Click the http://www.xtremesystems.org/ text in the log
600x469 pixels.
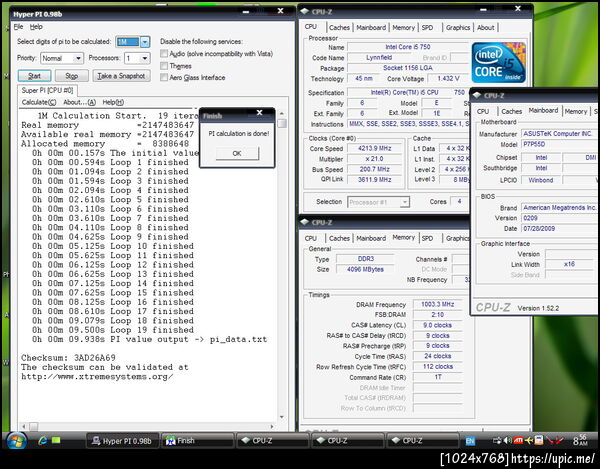97,376
